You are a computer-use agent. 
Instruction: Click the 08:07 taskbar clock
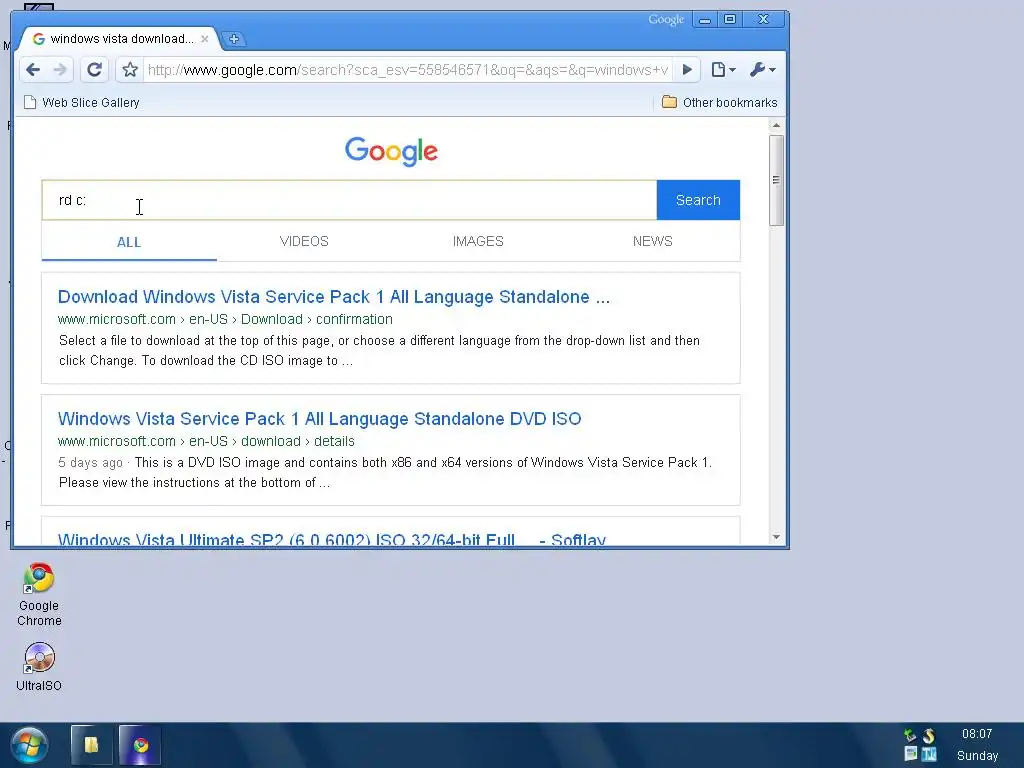[976, 734]
